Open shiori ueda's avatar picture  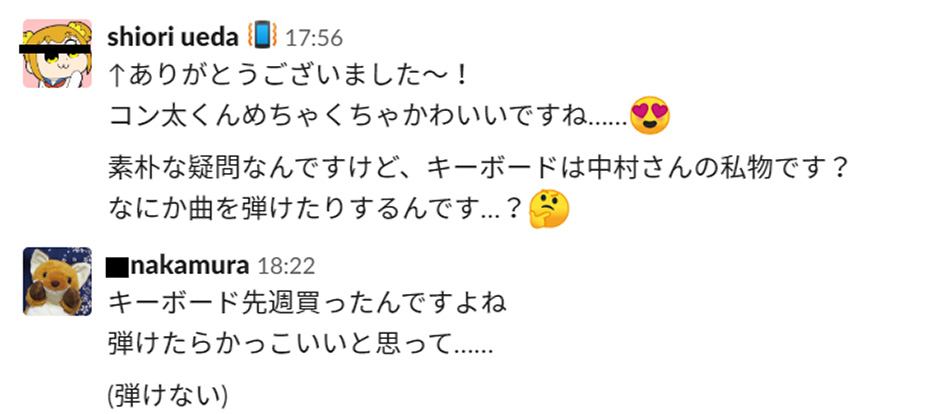click(57, 53)
